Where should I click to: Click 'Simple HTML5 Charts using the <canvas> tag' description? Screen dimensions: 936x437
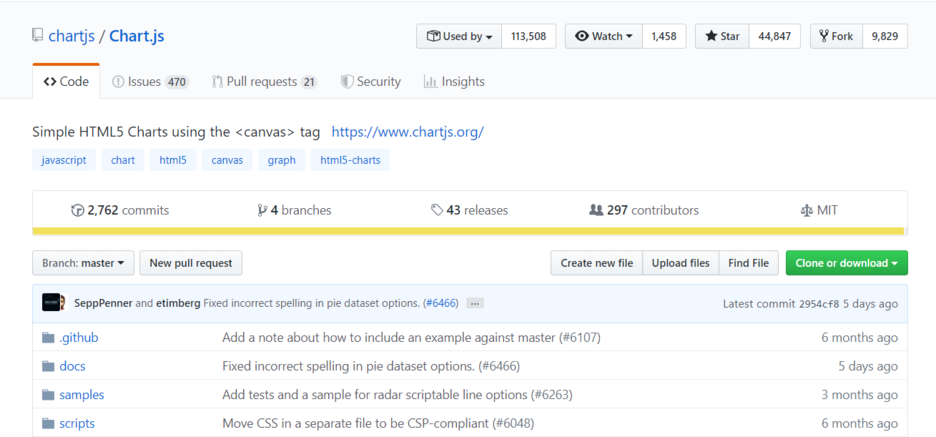(x=176, y=132)
